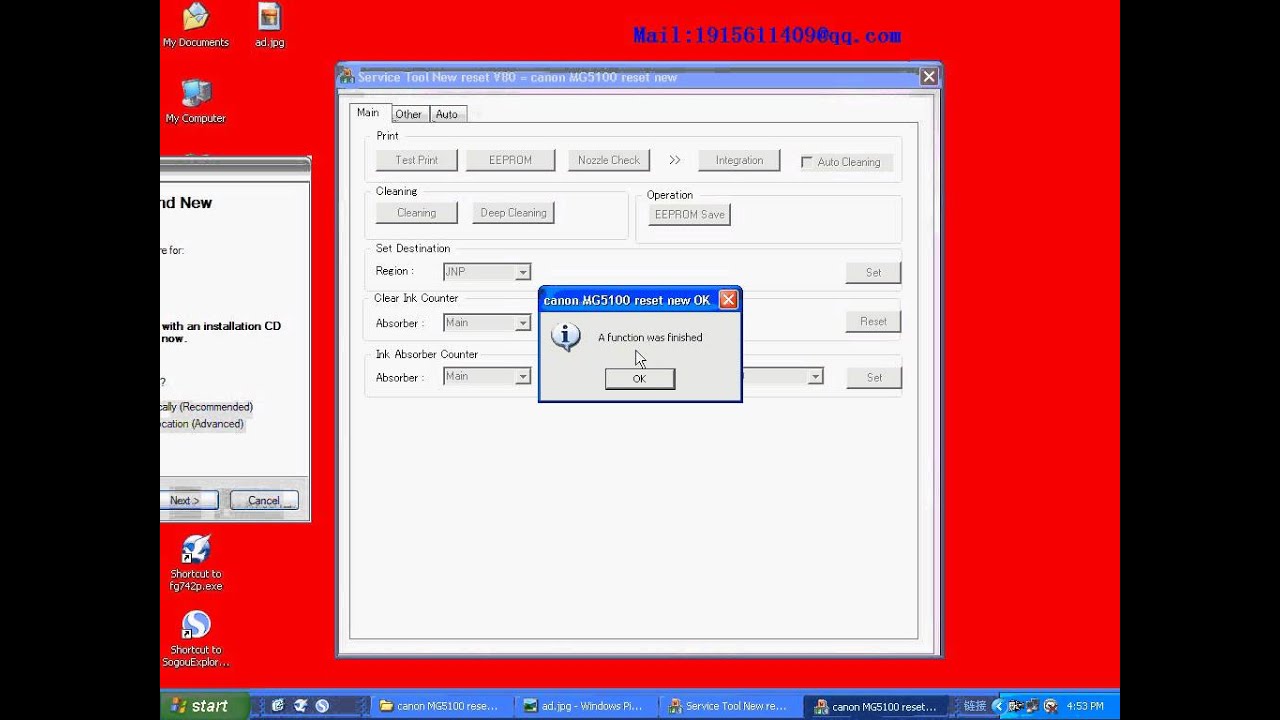
Task: Launch Shortcut to fg742p.exe icon
Action: coord(196,563)
